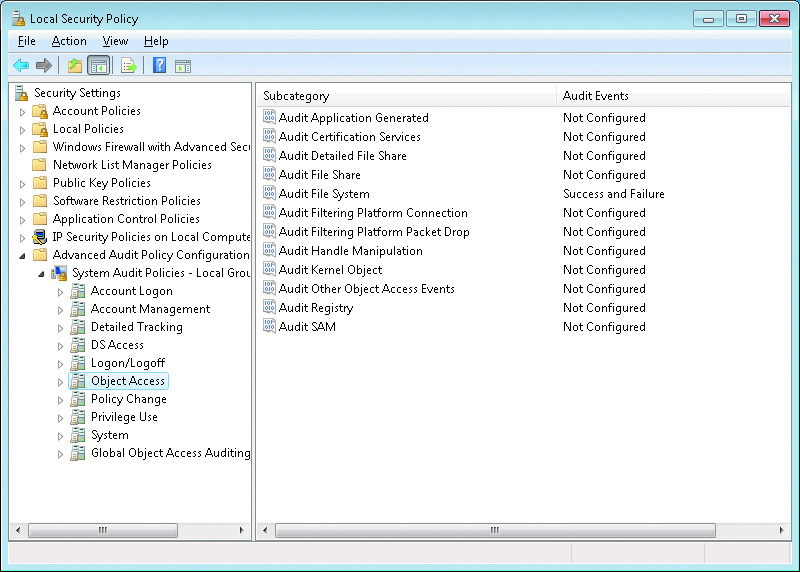Screen dimensions: 800x572
Task: Collapse the Advanced Audit Policy Configuration node
Action: coord(22,256)
